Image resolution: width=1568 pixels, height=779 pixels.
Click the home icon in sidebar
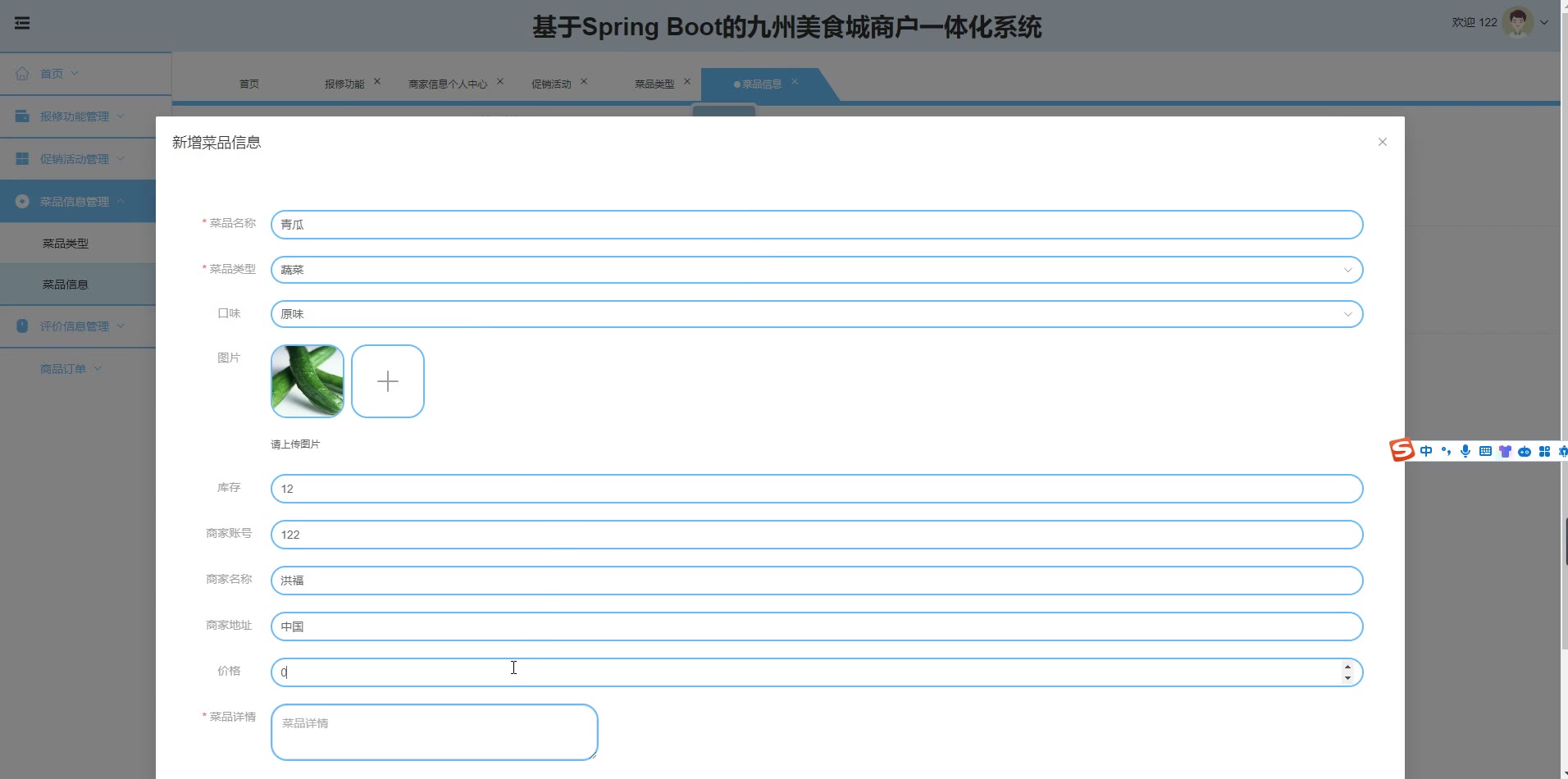[x=22, y=73]
